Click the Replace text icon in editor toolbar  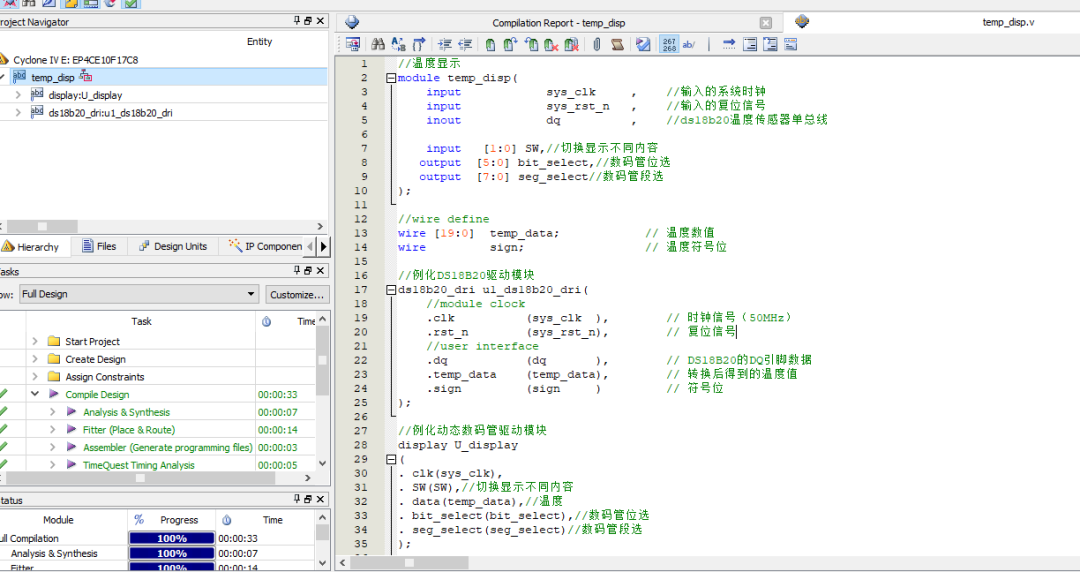coord(399,44)
